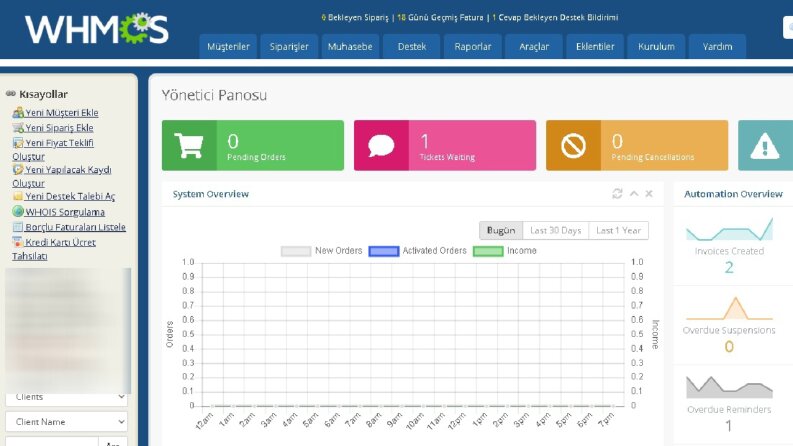Open the Tickets Waiting tile
793x446 pixels.
445,145
